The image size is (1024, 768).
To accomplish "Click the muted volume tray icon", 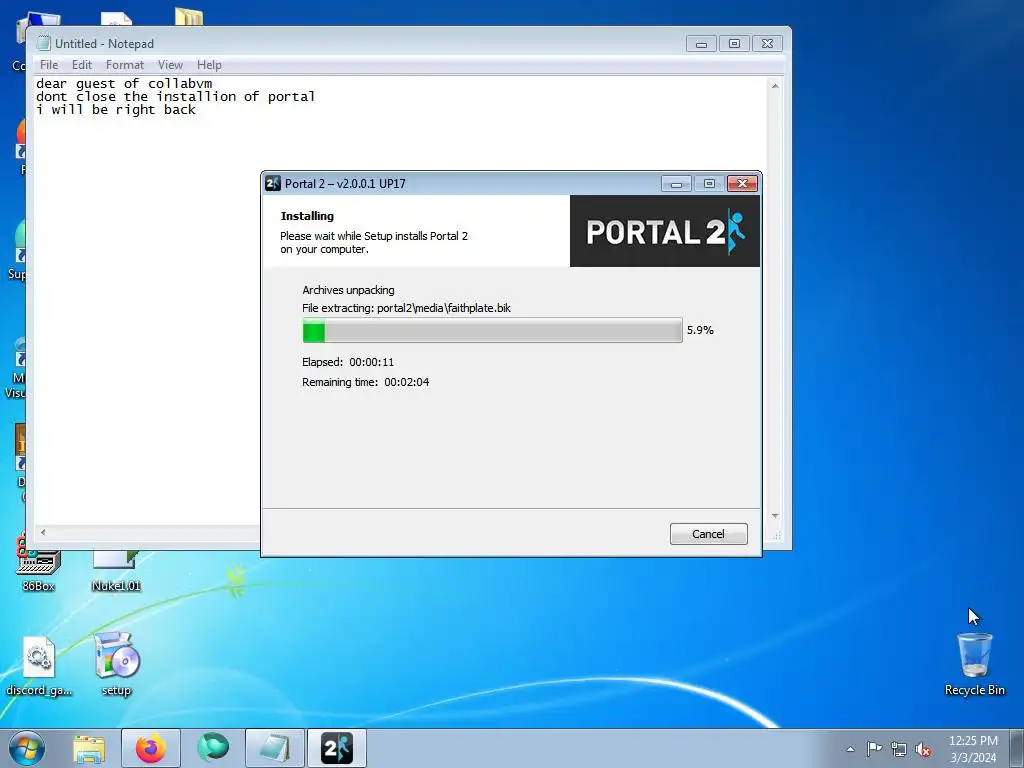I will tap(923, 749).
